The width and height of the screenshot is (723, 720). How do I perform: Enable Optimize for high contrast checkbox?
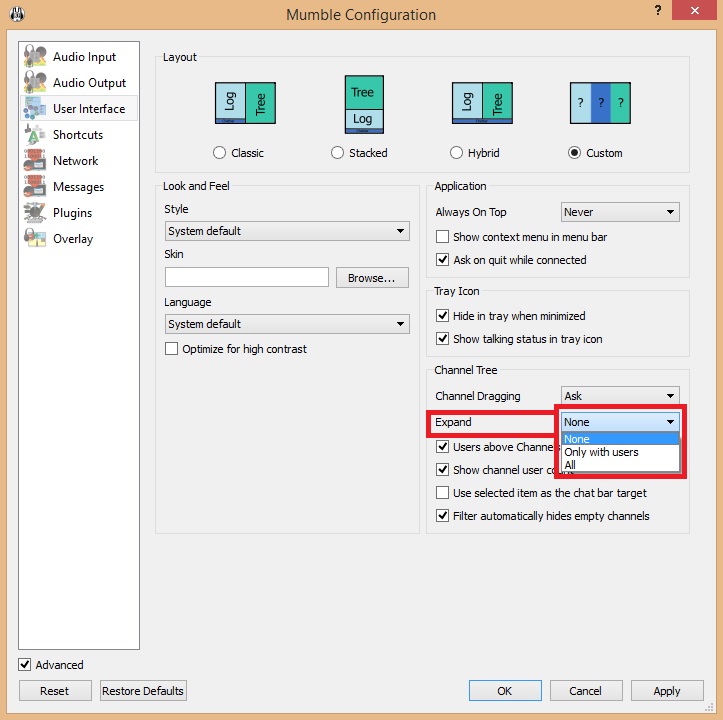click(x=172, y=349)
